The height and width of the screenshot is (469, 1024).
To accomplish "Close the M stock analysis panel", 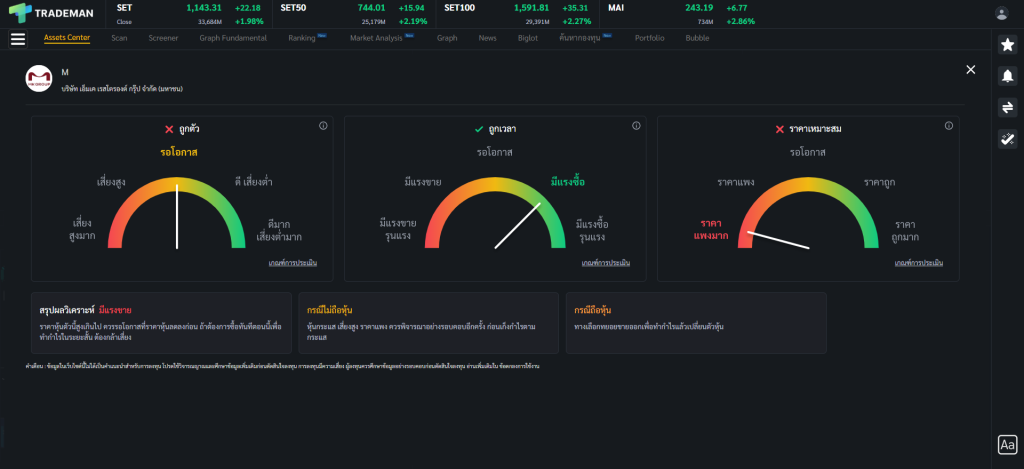I will coord(970,69).
